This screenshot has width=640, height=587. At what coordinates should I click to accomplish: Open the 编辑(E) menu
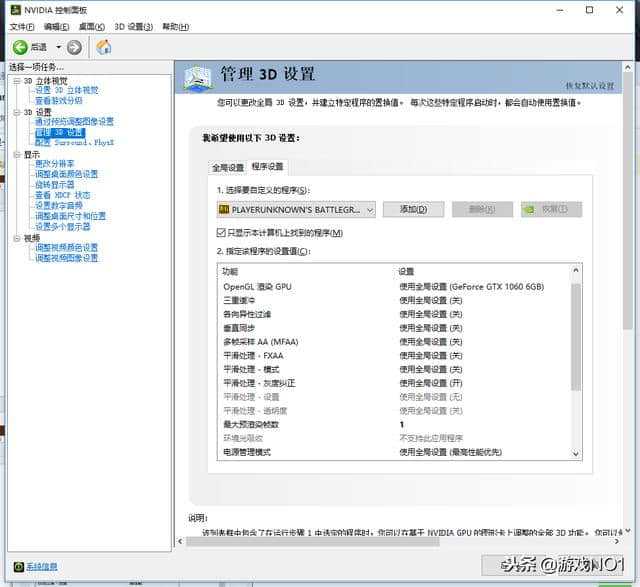tap(56, 27)
